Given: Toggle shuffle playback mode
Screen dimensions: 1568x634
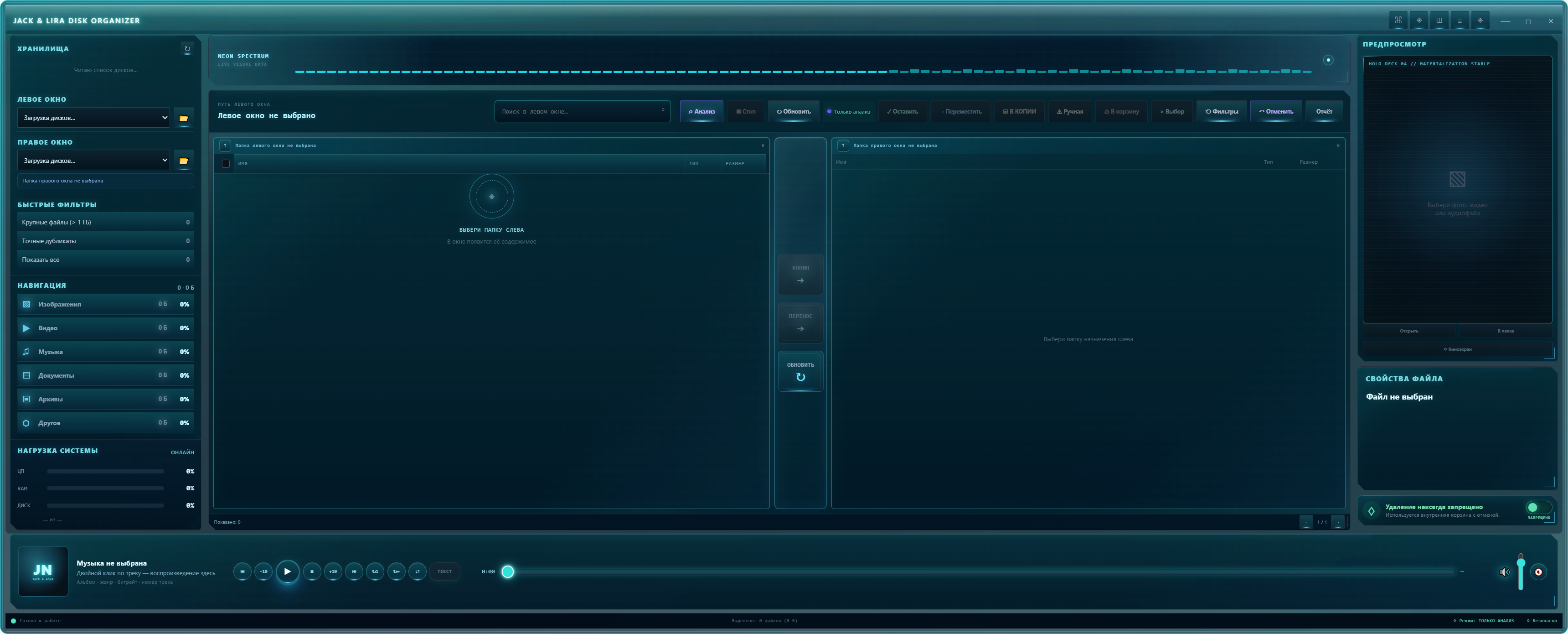Looking at the screenshot, I should tap(418, 571).
